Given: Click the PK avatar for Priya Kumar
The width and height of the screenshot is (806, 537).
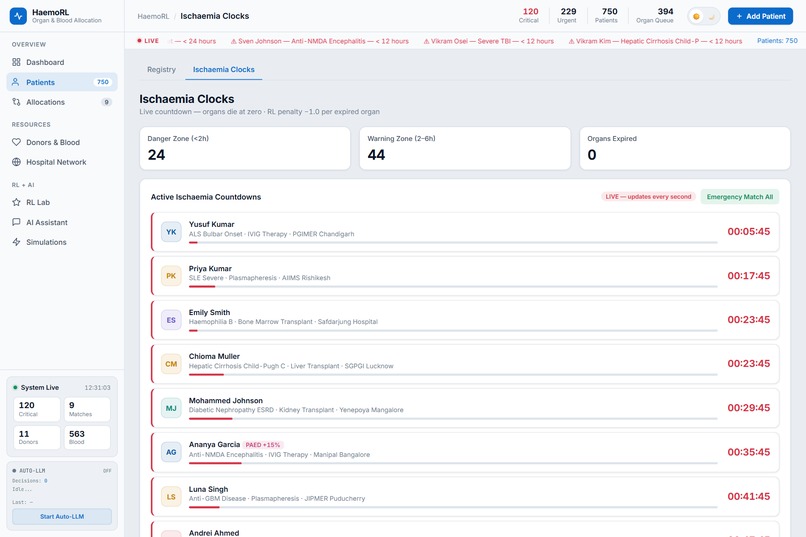Looking at the screenshot, I should pos(171,276).
